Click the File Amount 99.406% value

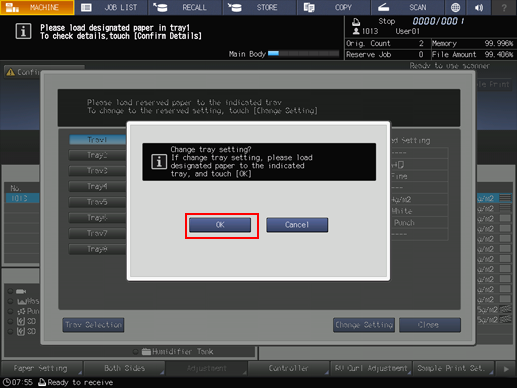tap(499, 54)
